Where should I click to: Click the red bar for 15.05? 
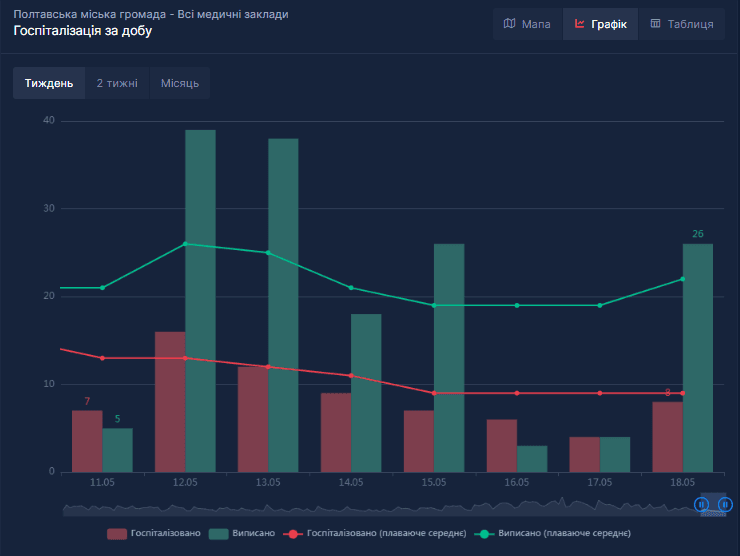419,441
